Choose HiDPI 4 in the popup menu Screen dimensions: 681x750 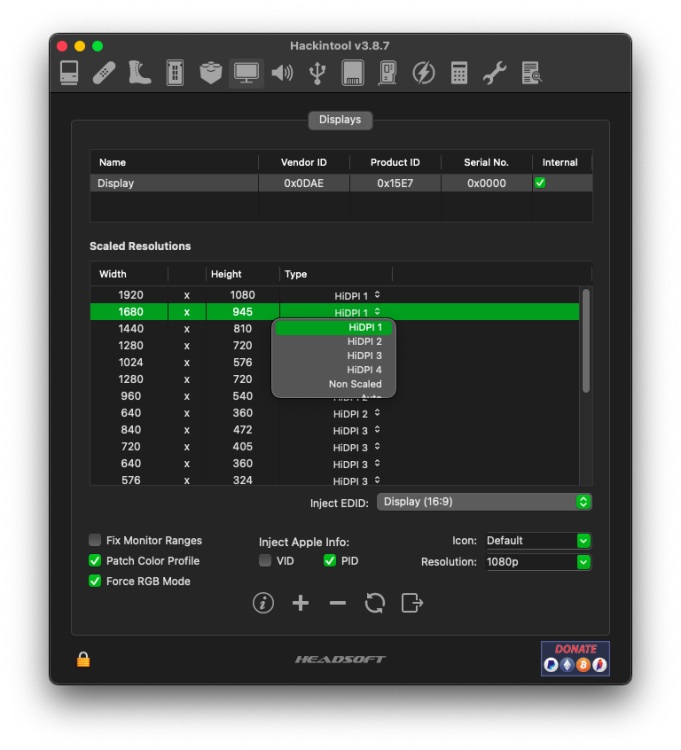coord(334,370)
